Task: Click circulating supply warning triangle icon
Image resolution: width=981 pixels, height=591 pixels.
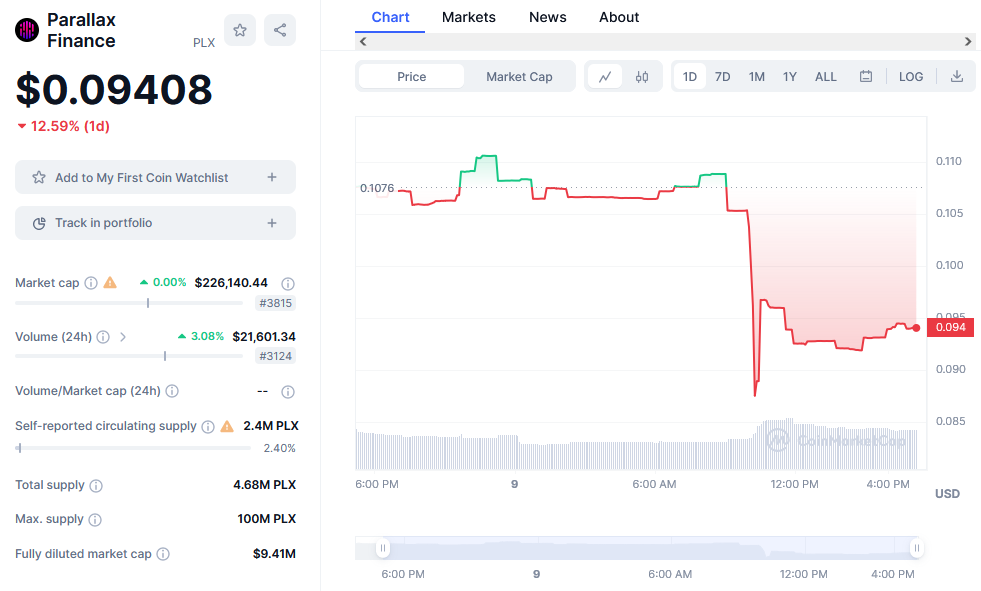Action: [x=227, y=427]
